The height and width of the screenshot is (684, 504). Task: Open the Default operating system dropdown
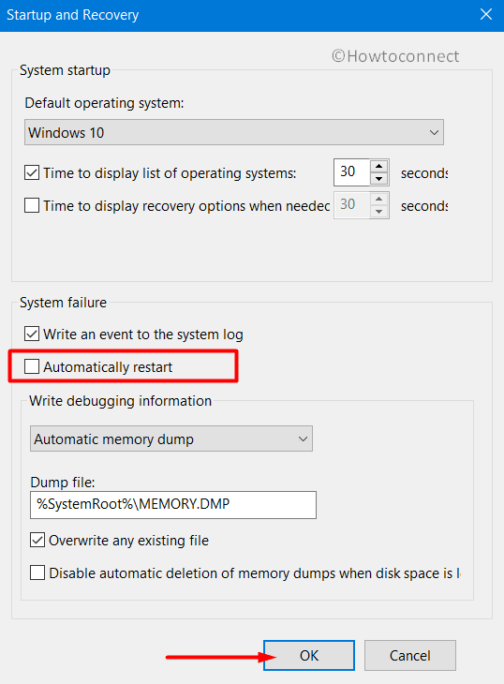[234, 132]
